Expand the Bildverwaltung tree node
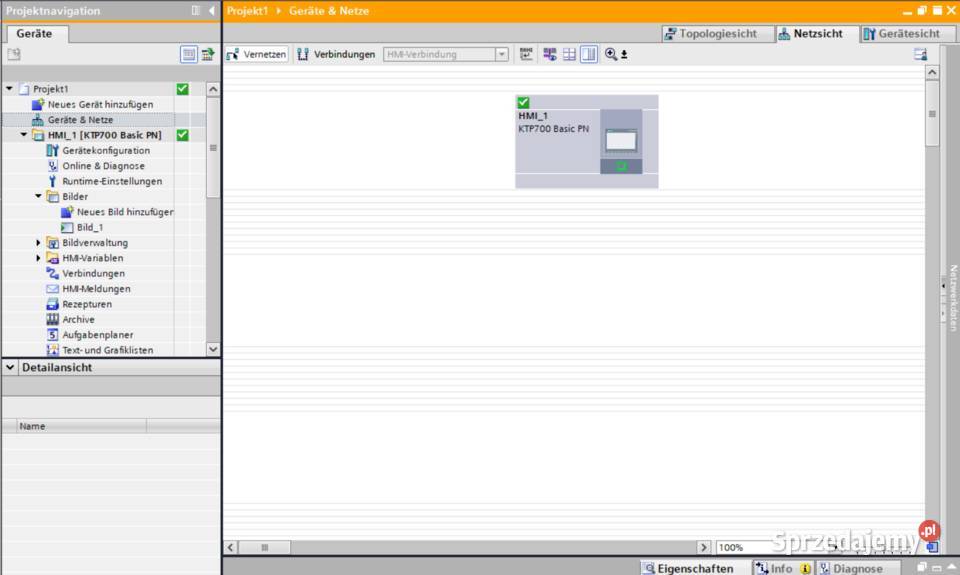The image size is (960, 575). click(x=39, y=243)
